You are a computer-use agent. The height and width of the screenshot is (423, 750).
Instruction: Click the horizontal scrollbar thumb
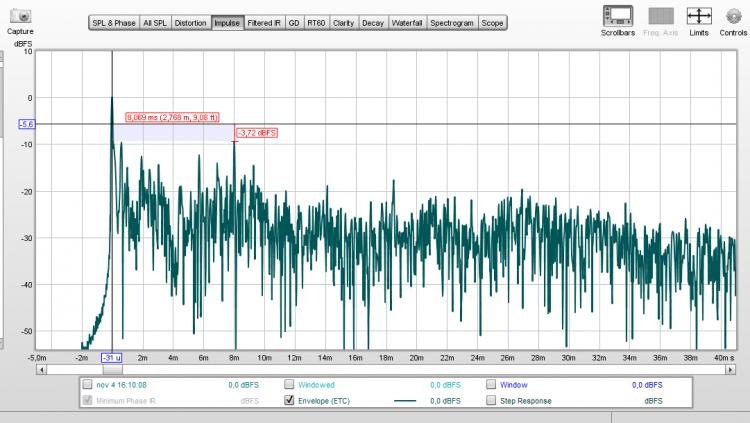[x=112, y=369]
